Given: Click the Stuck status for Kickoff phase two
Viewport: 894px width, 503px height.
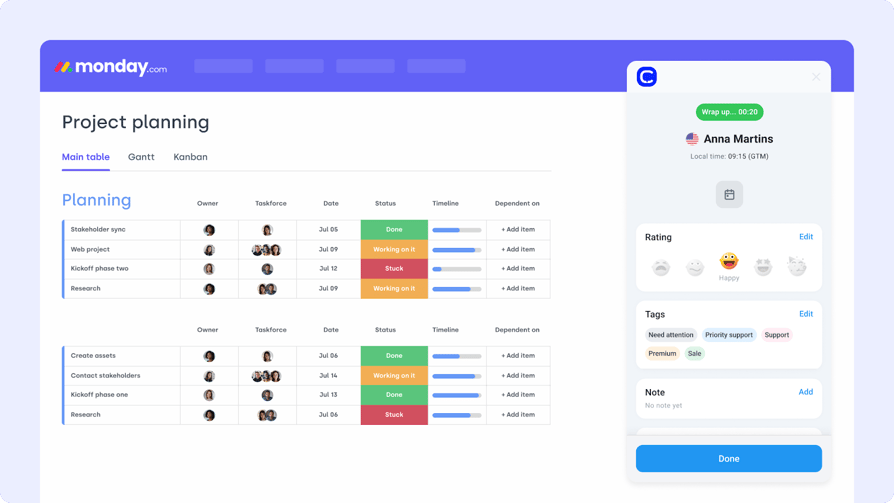Looking at the screenshot, I should (x=394, y=269).
